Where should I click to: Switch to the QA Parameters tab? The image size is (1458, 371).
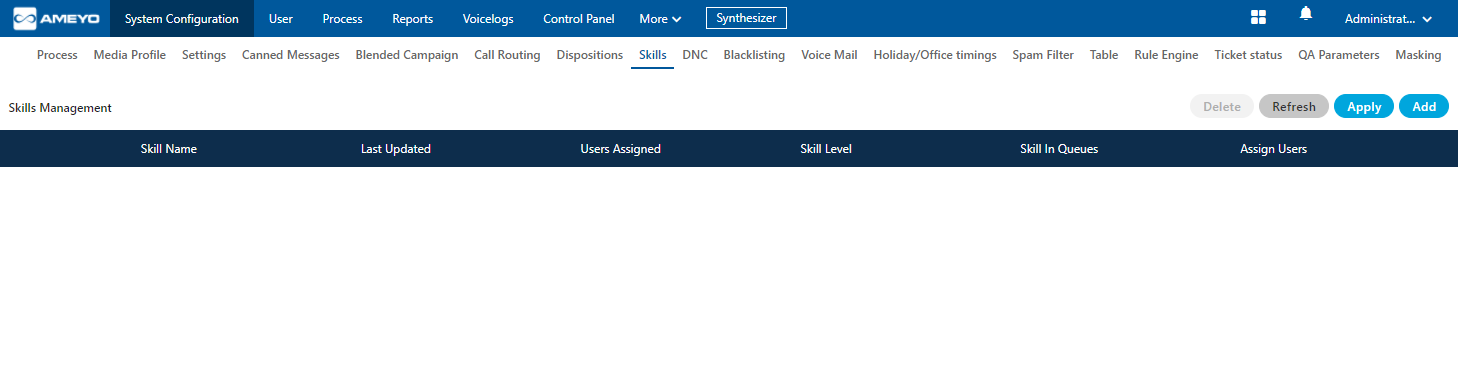[x=1339, y=55]
